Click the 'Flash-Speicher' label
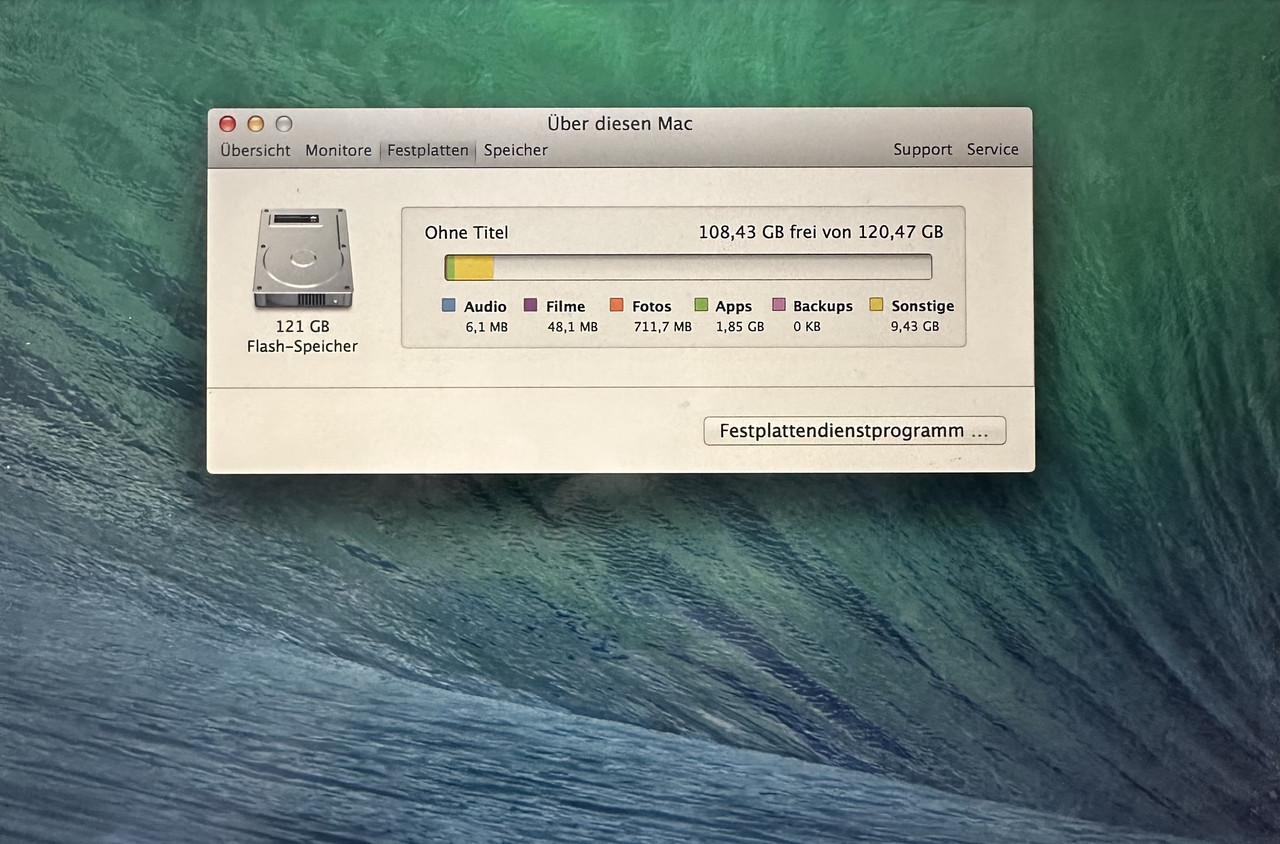The height and width of the screenshot is (844, 1280). coord(302,346)
